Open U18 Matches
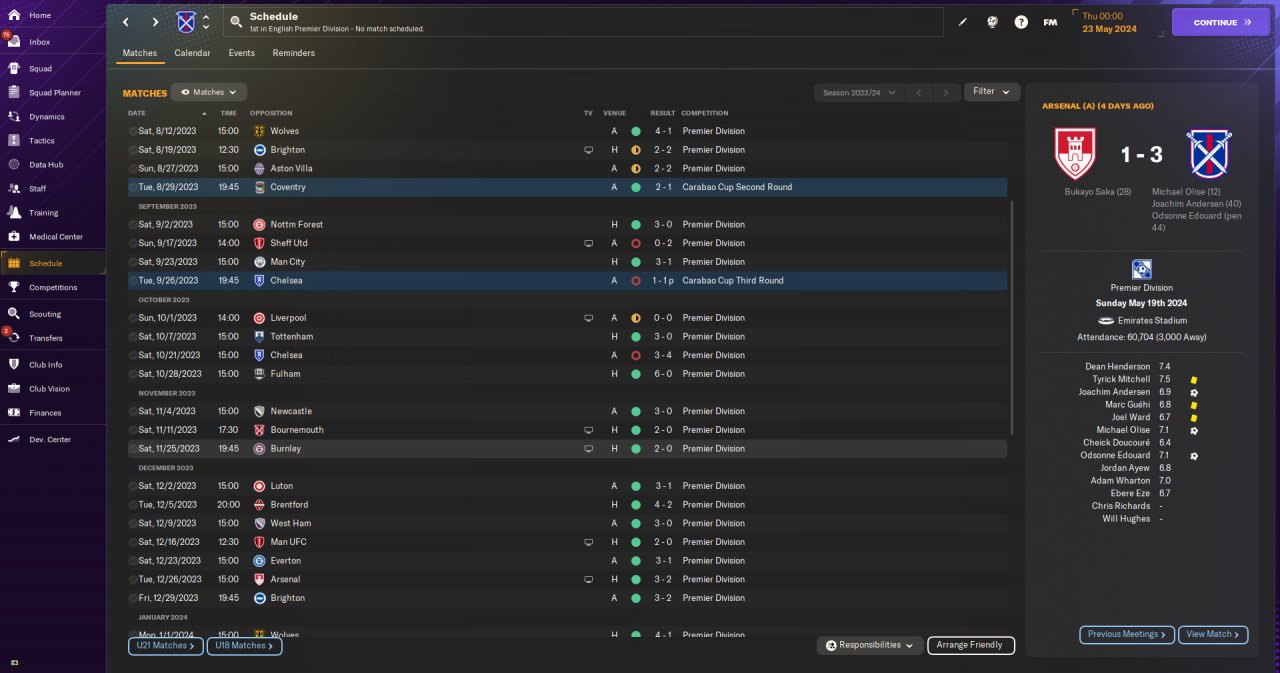1280x673 pixels. click(244, 646)
